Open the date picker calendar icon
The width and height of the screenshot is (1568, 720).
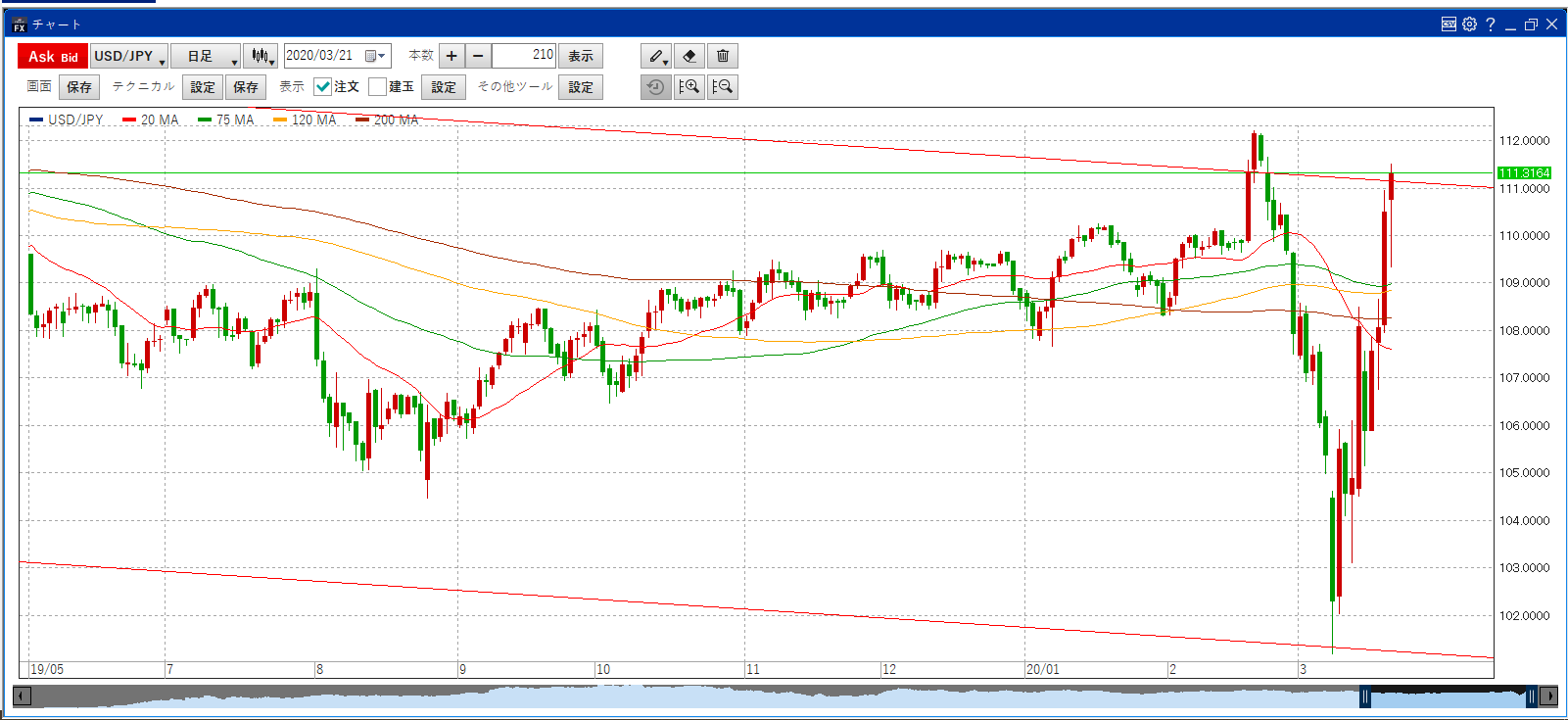pyautogui.click(x=376, y=56)
